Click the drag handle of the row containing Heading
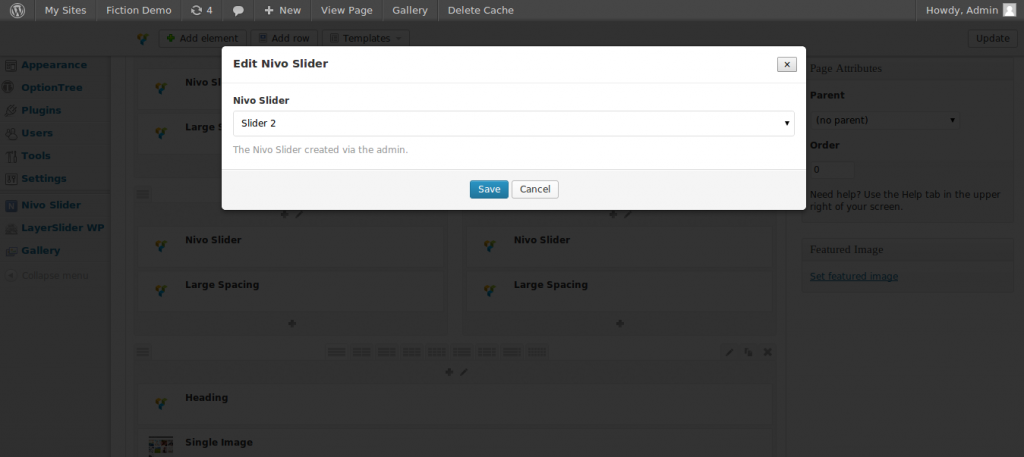The height and width of the screenshot is (457, 1024). [143, 352]
